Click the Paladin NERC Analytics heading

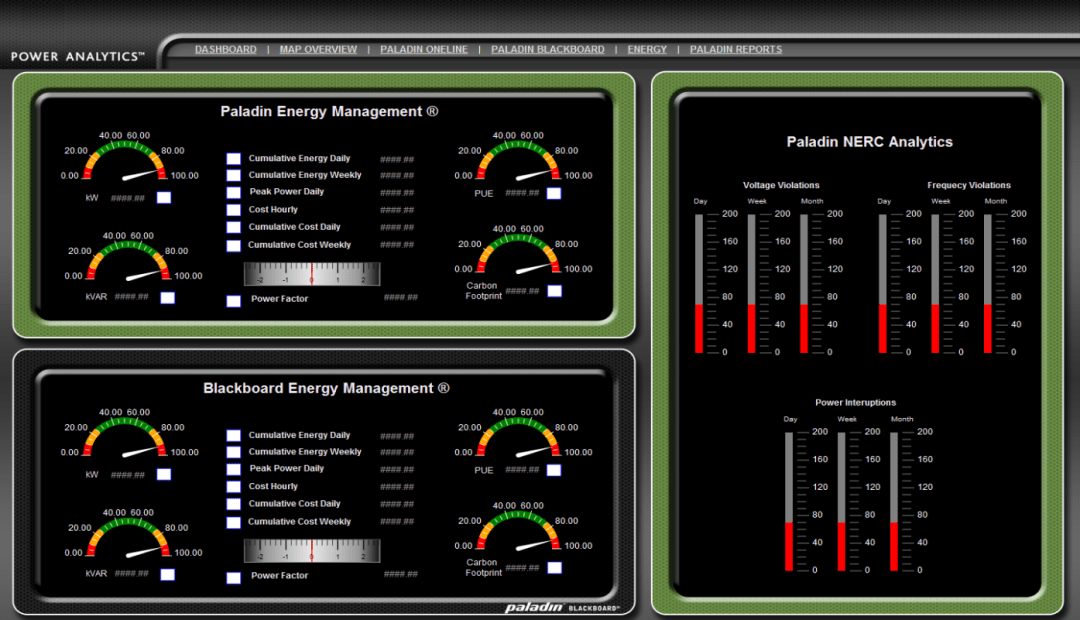(x=870, y=142)
